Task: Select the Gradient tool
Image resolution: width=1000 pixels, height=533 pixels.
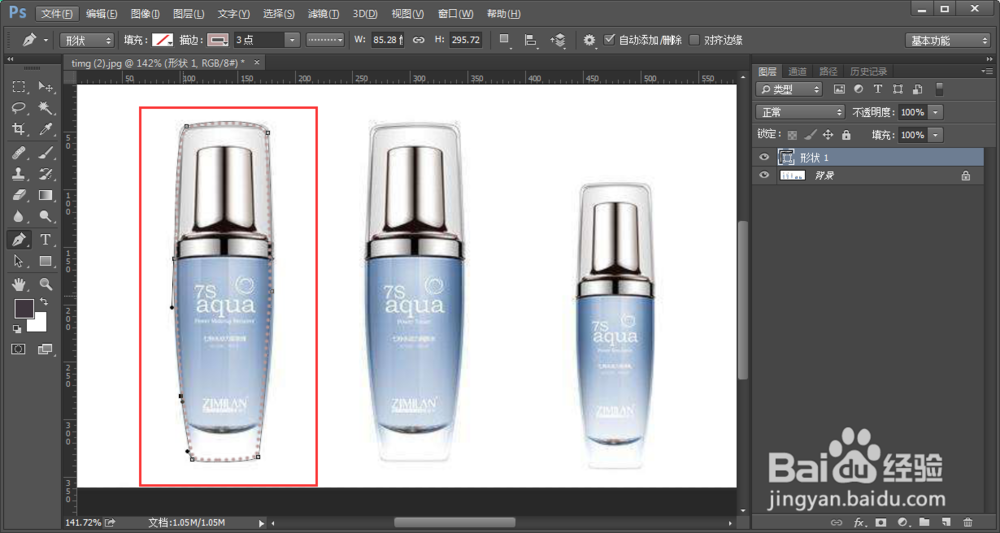Action: pyautogui.click(x=45, y=194)
